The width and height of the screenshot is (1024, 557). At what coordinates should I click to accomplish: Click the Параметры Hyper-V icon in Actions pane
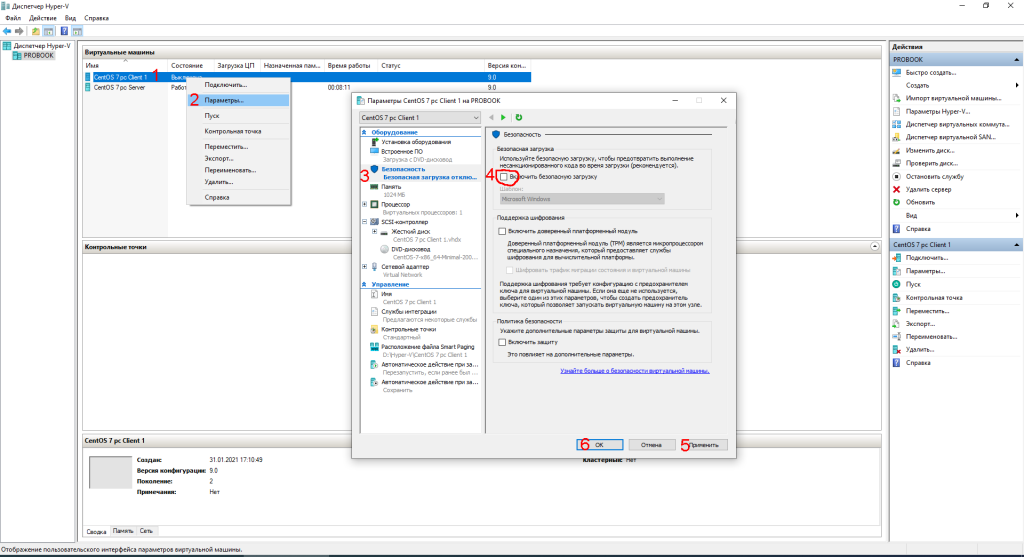point(897,111)
